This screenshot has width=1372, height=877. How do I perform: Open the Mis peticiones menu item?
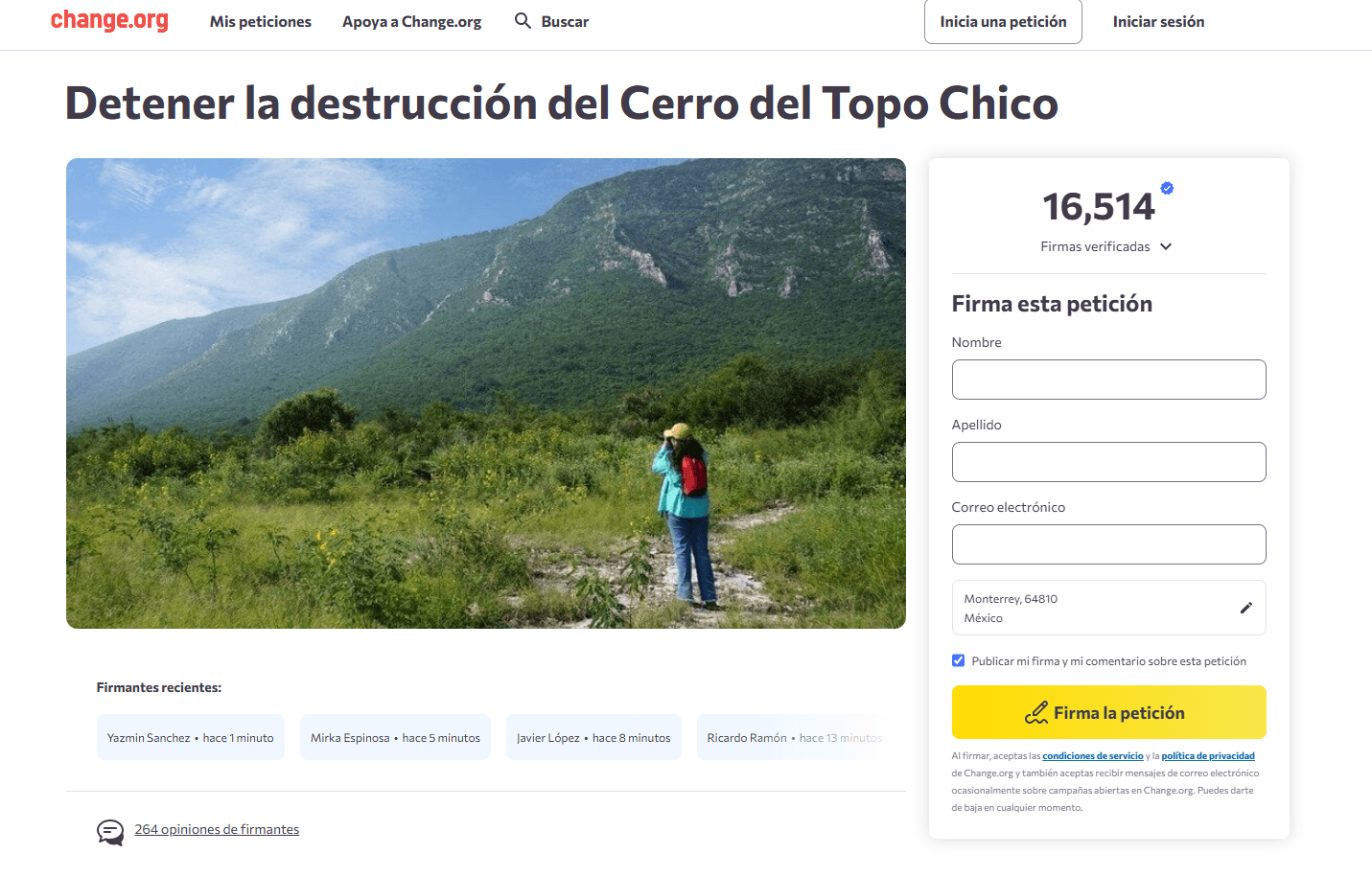[261, 21]
